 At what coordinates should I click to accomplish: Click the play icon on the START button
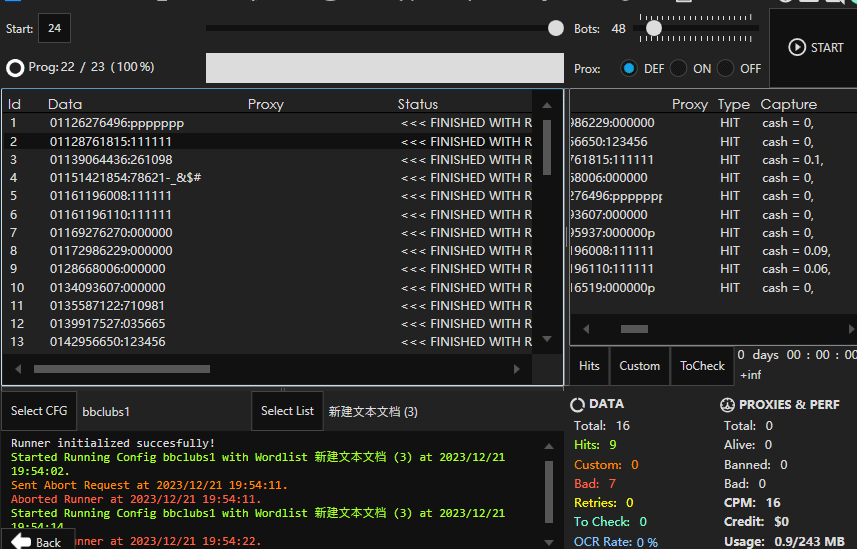click(797, 47)
